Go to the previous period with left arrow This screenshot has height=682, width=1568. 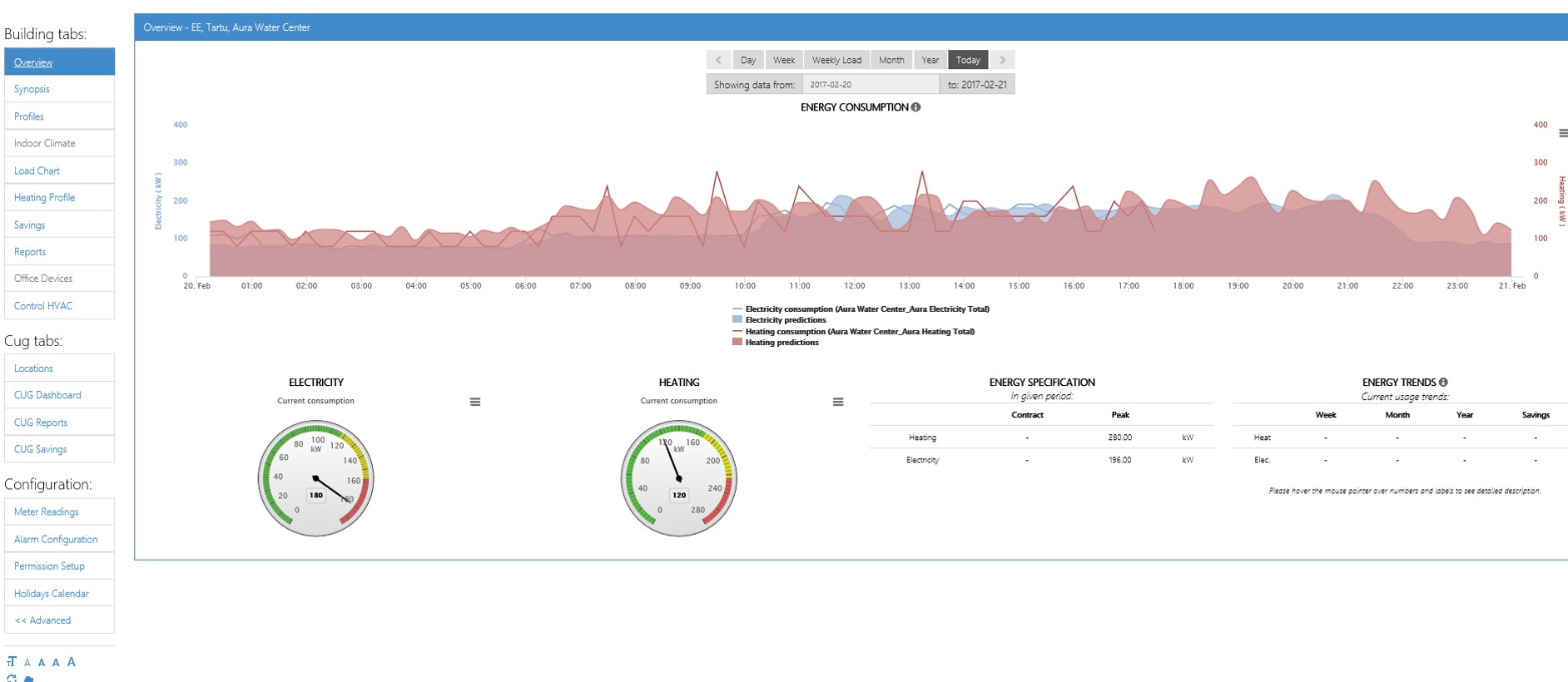point(718,60)
